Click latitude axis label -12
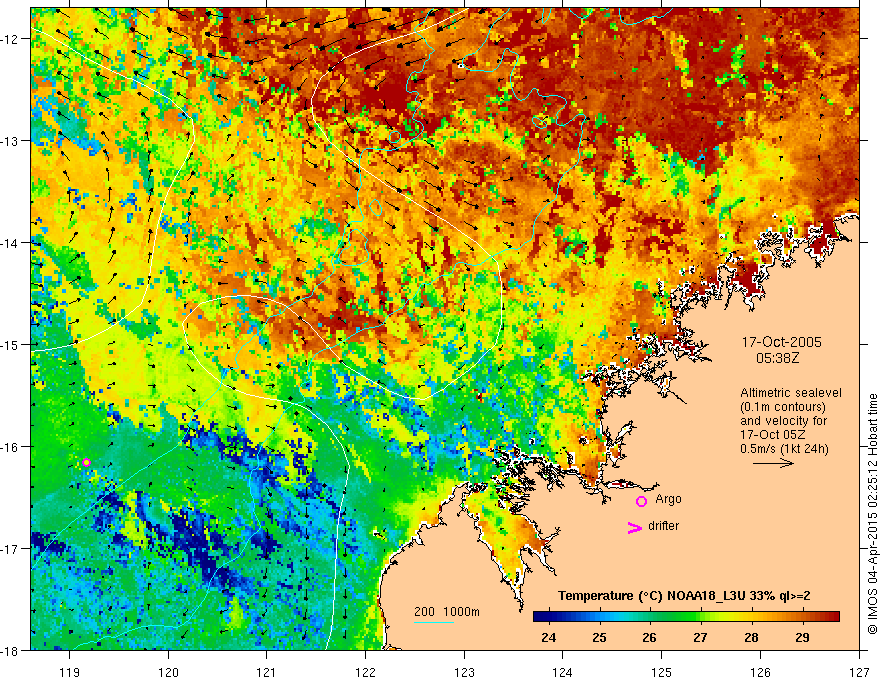880x680 pixels. (10, 39)
